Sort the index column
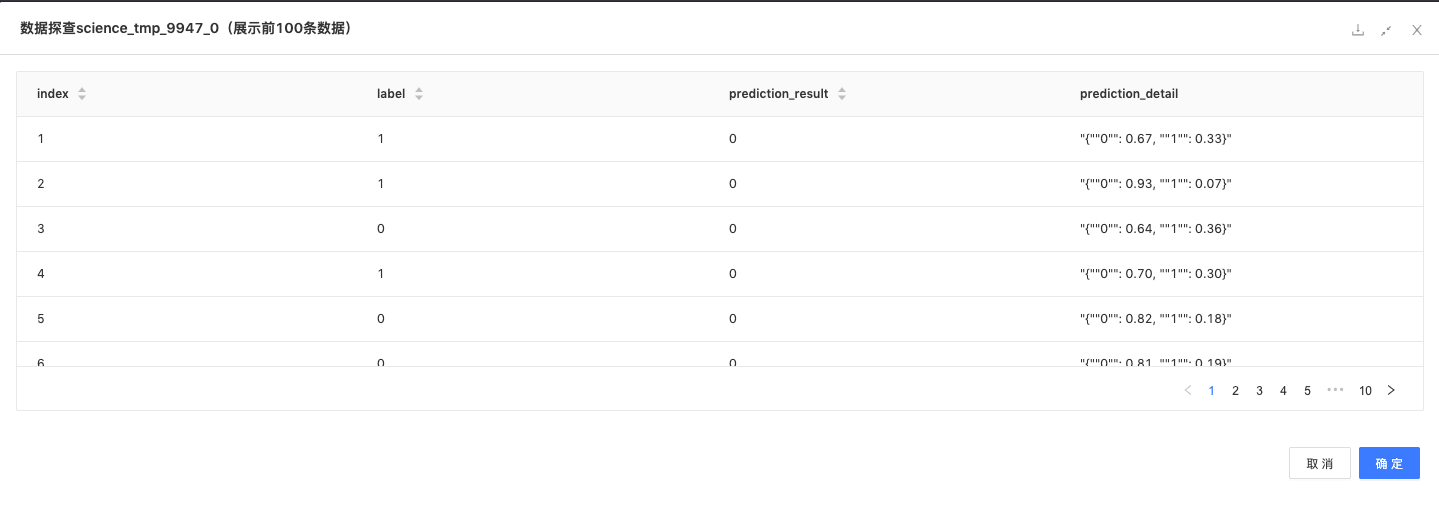 pos(82,94)
